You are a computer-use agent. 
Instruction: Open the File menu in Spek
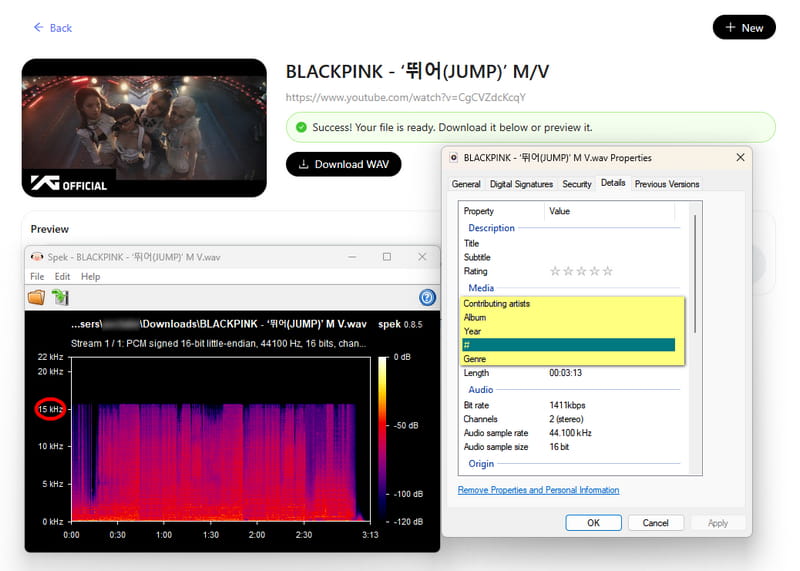[37, 277]
